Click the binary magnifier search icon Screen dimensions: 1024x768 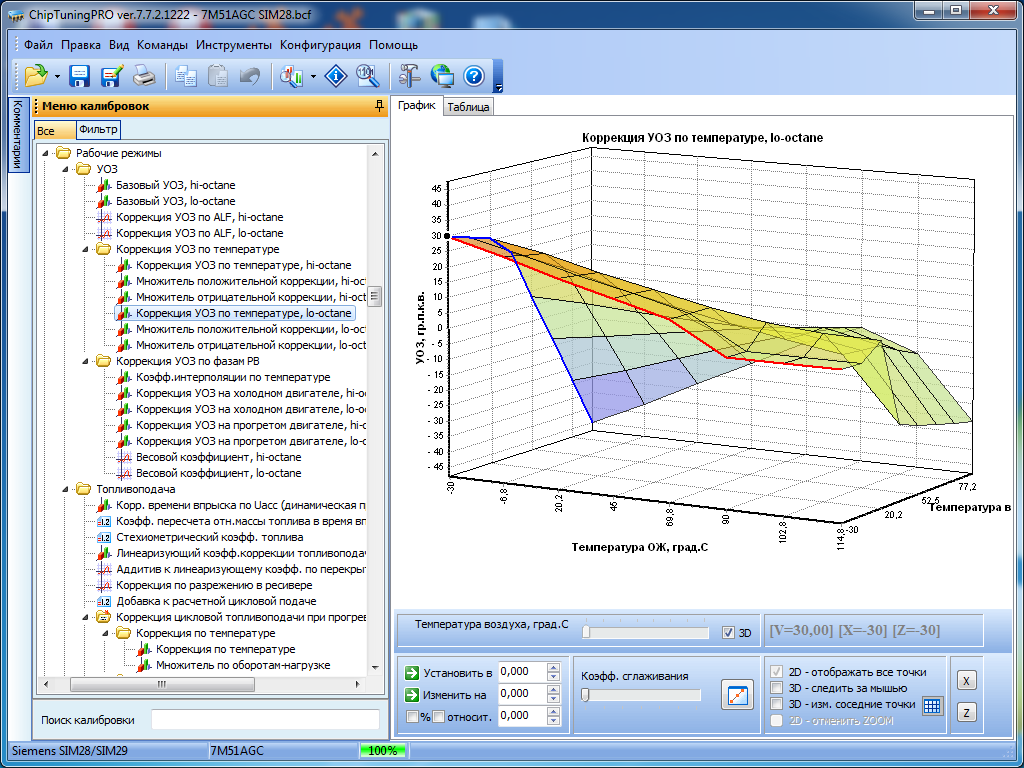coord(368,76)
